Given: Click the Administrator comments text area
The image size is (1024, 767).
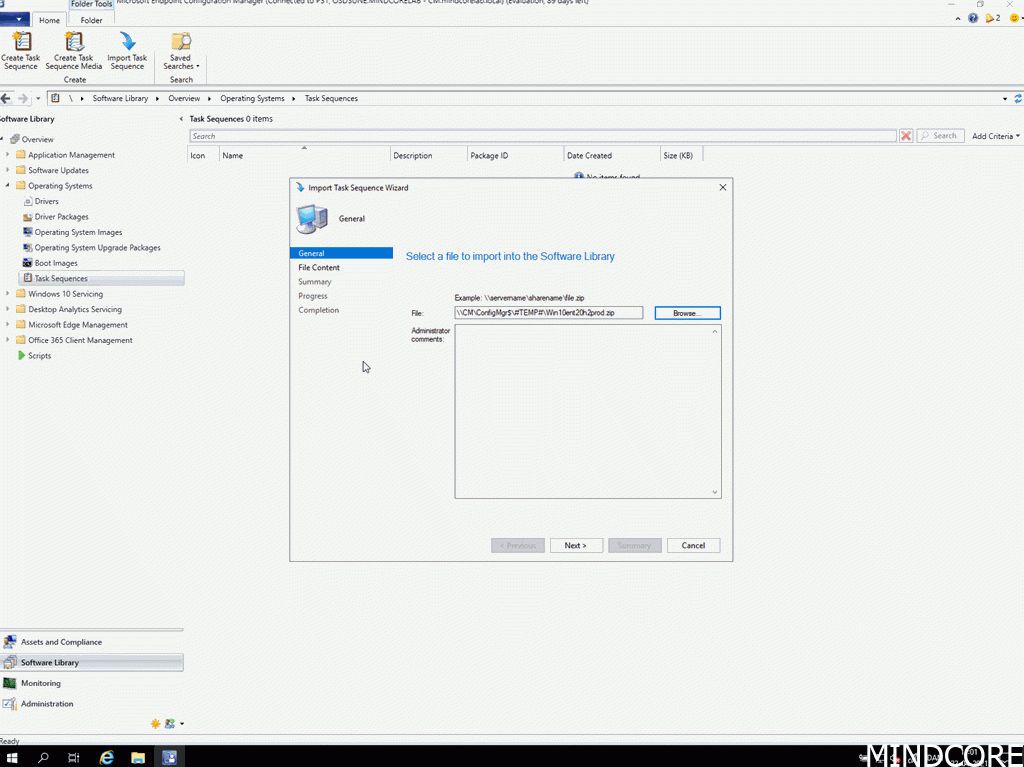Looking at the screenshot, I should (582, 410).
